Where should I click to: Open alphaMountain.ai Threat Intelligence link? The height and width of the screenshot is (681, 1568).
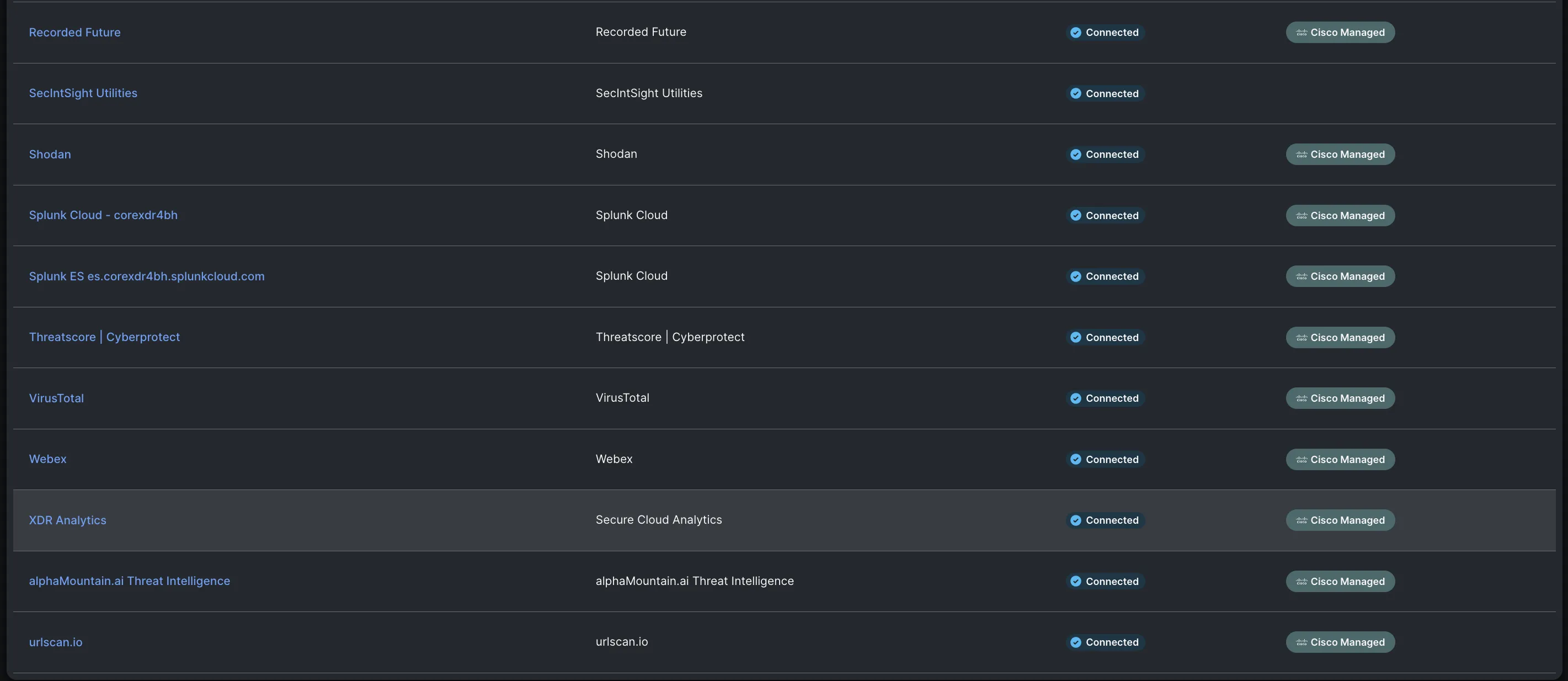pos(129,581)
